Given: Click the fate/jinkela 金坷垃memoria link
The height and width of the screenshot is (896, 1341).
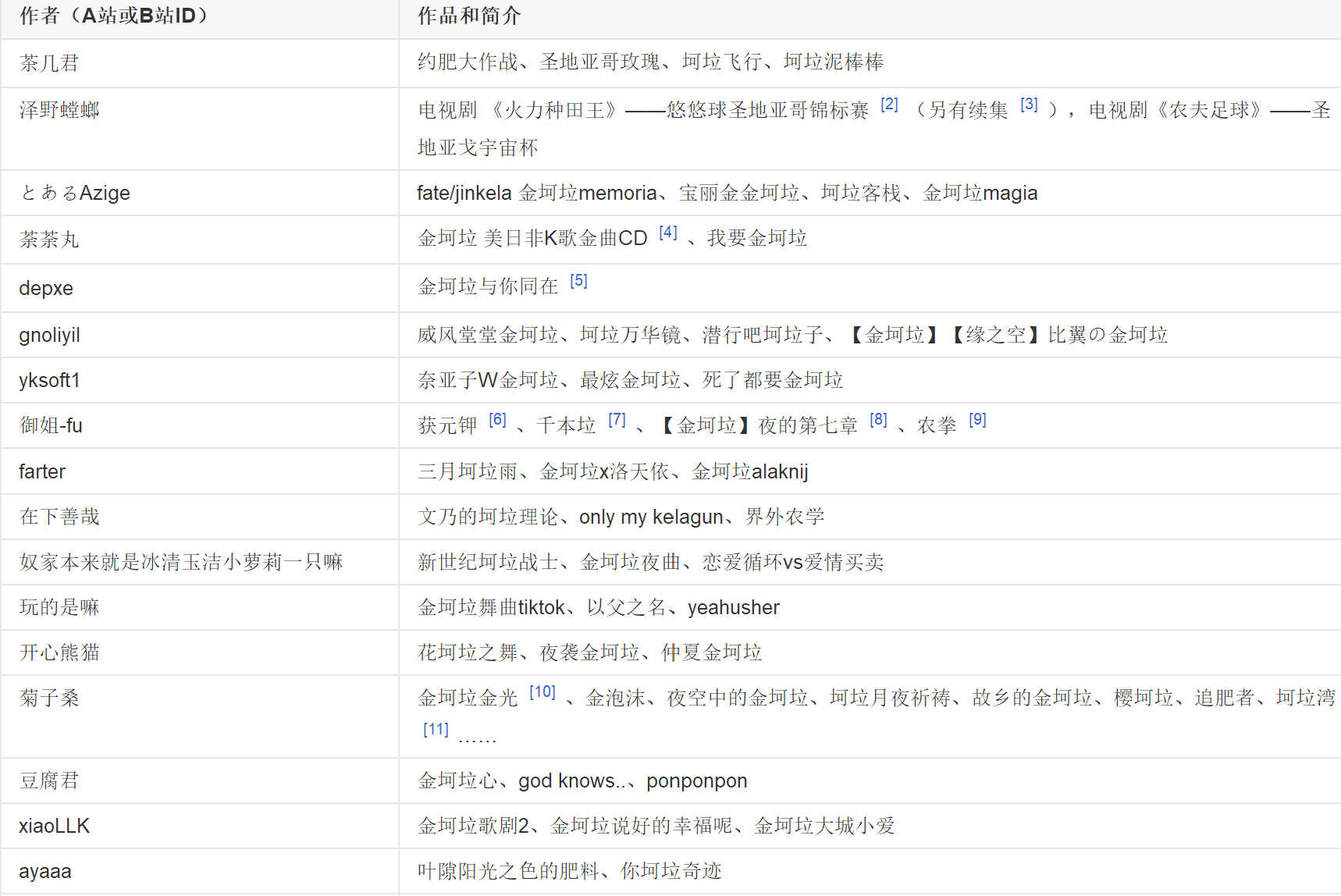Looking at the screenshot, I should (535, 193).
